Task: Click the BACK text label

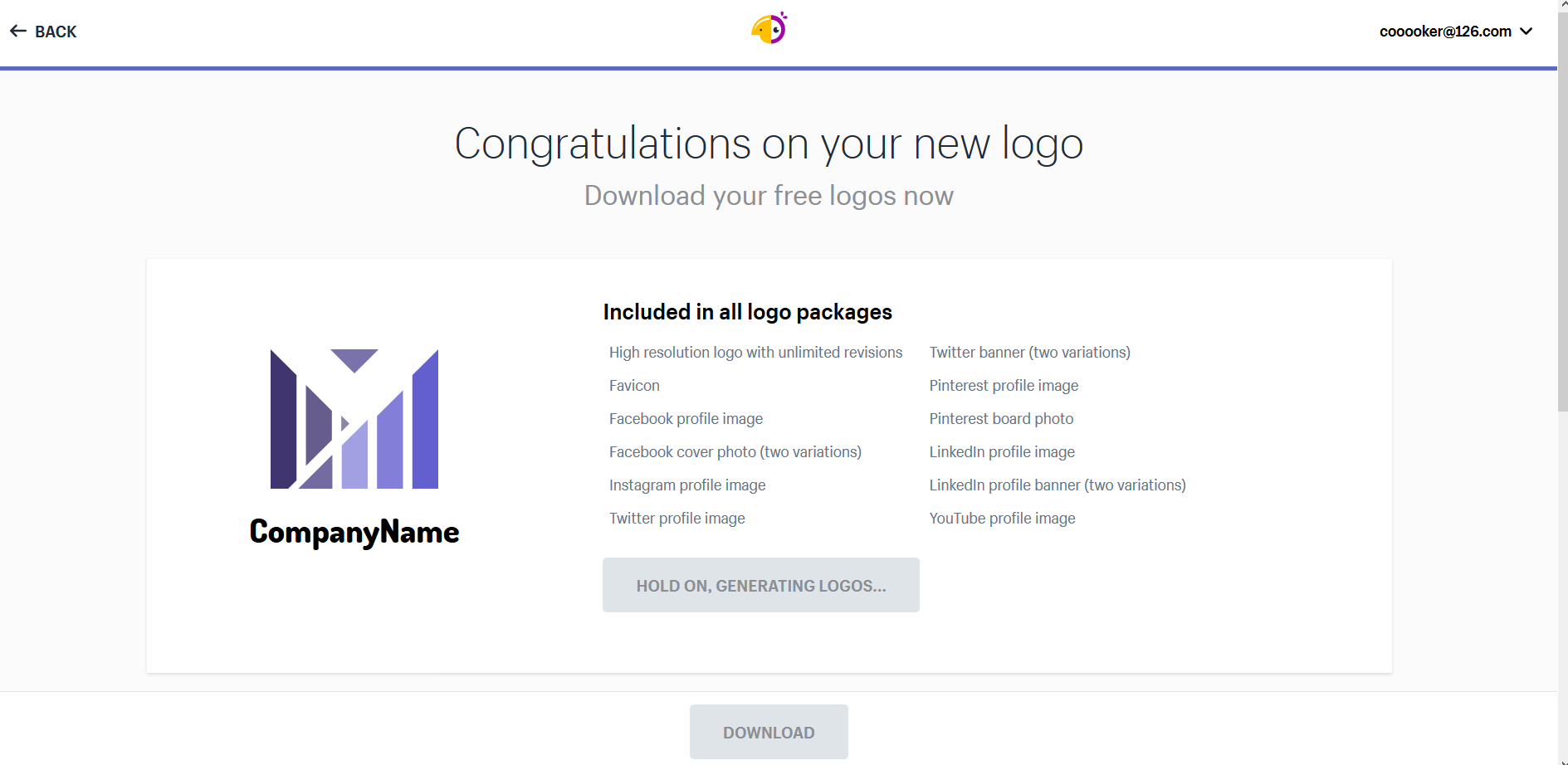Action: pyautogui.click(x=56, y=32)
